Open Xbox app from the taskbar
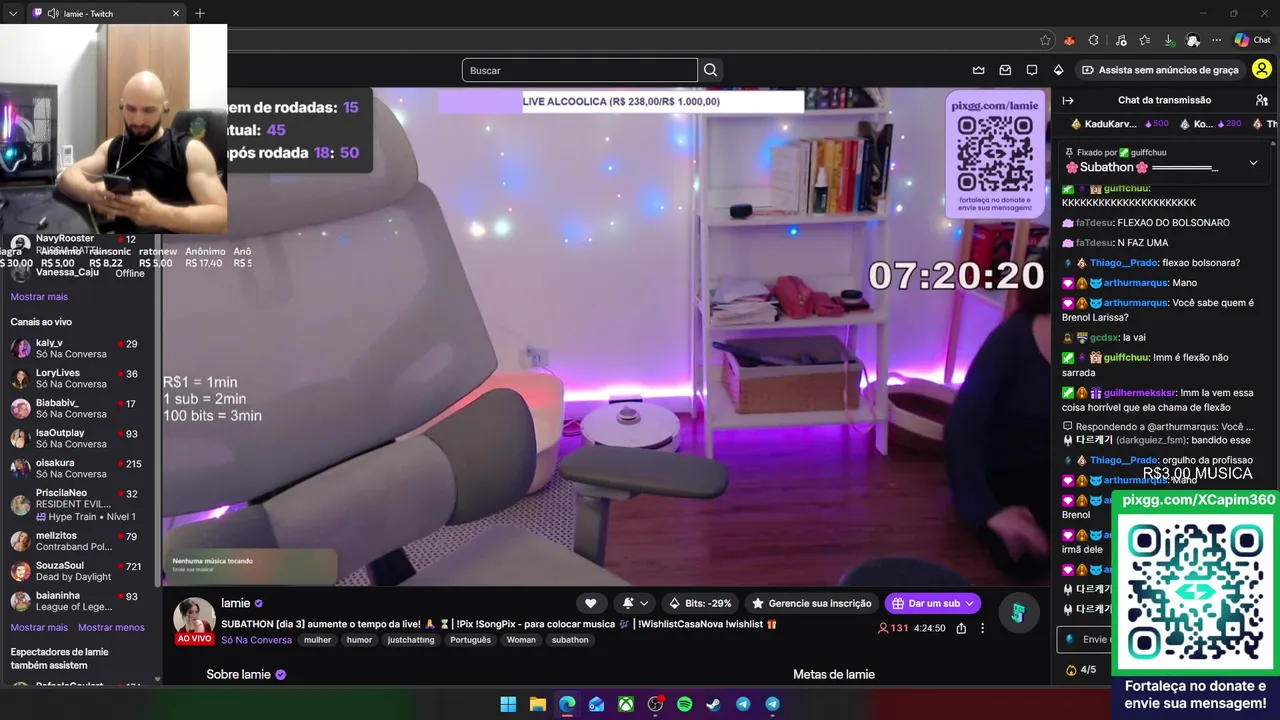 (625, 704)
